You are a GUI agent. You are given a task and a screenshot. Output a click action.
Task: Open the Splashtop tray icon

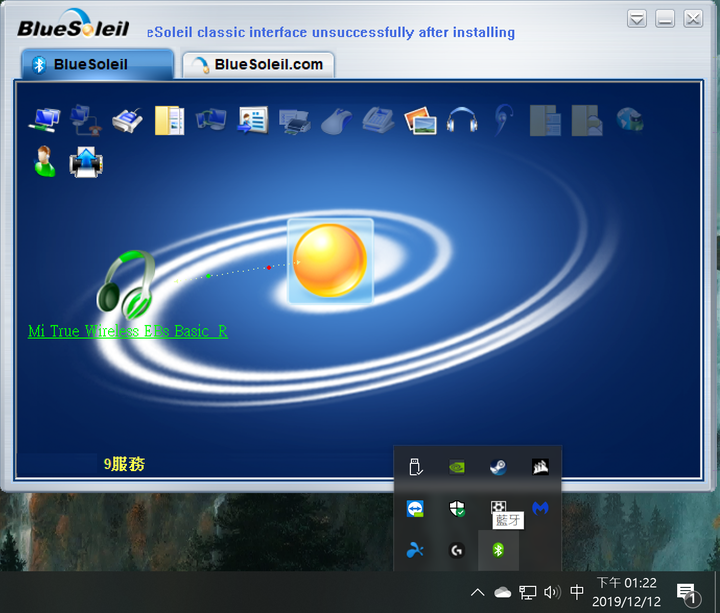point(415,550)
